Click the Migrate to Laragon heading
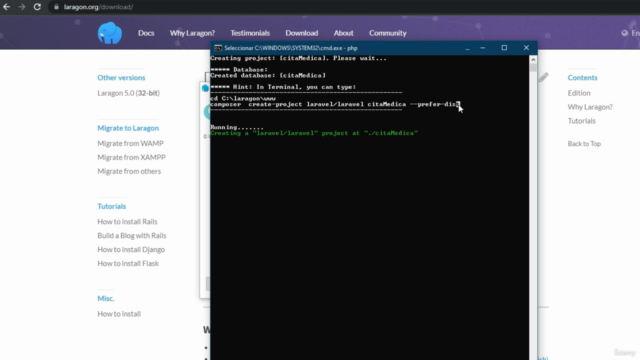The width and height of the screenshot is (640, 360). 128,128
